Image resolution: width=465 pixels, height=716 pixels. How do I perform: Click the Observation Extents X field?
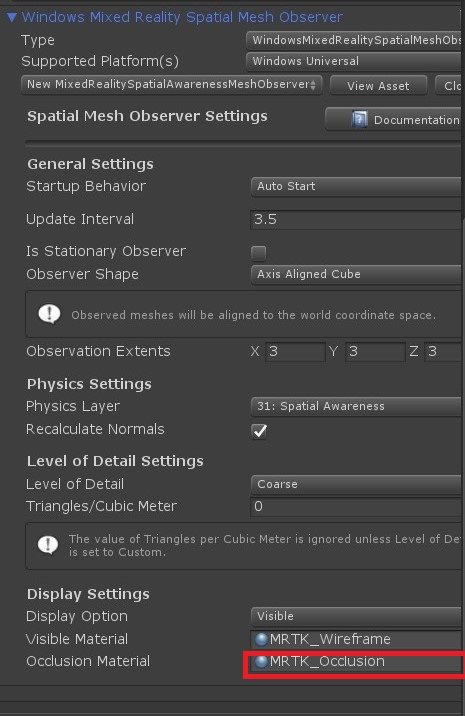295,352
